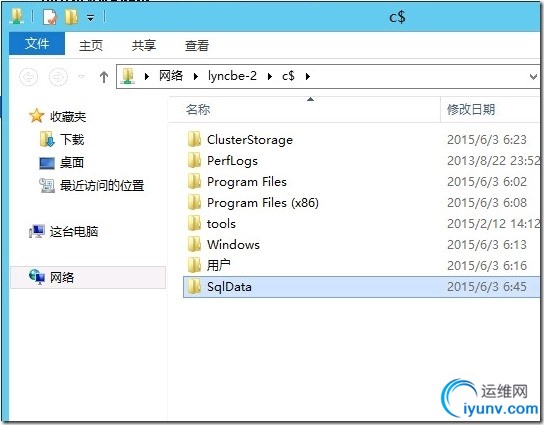Click the network location icon in address bar
The height and width of the screenshot is (425, 544).
127,76
